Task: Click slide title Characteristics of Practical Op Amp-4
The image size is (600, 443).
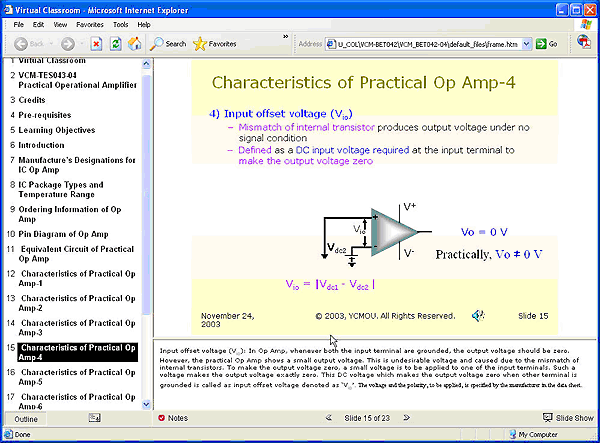Action: (364, 83)
